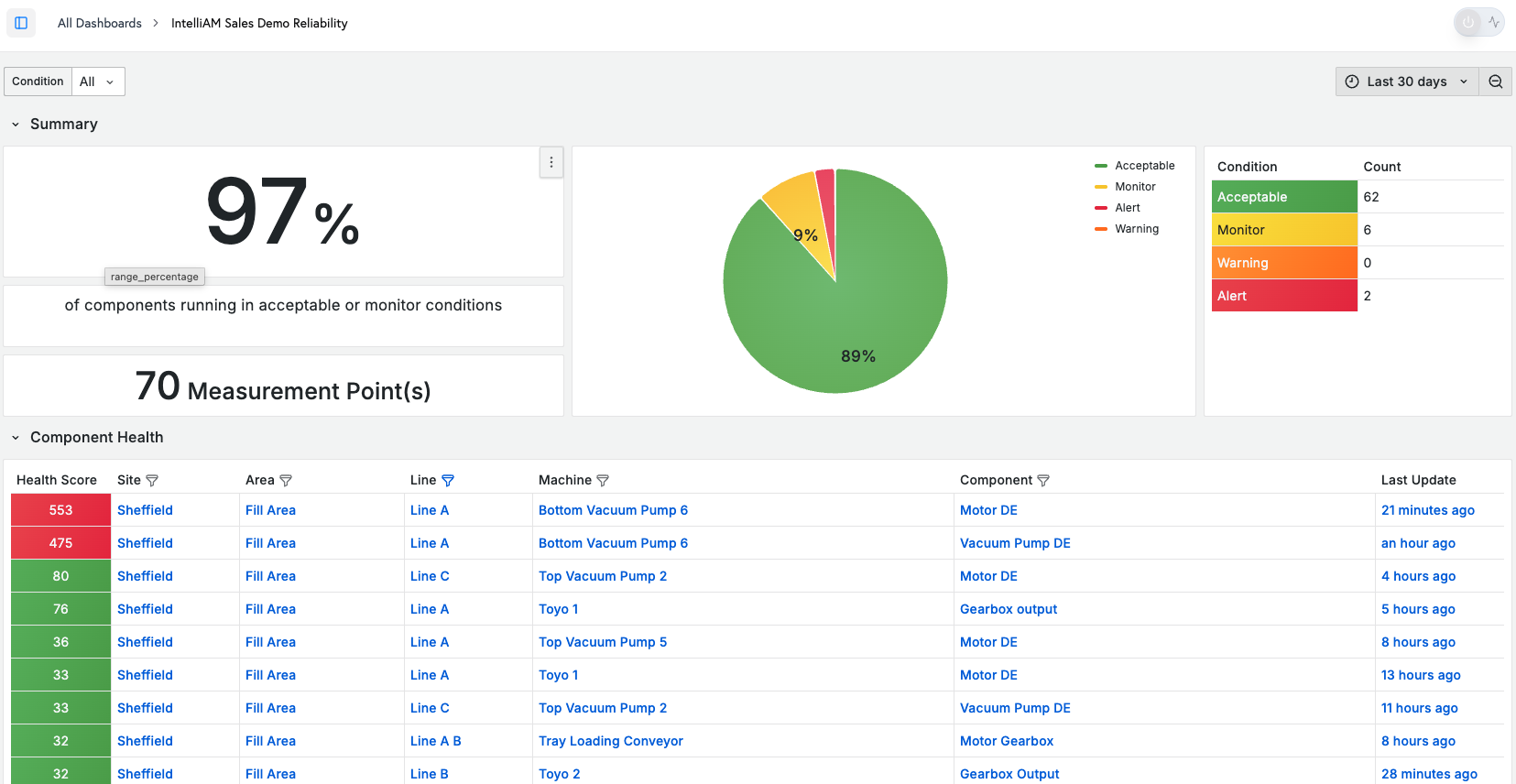Toggle the power switch in header
1516x784 pixels.
tap(1468, 22)
